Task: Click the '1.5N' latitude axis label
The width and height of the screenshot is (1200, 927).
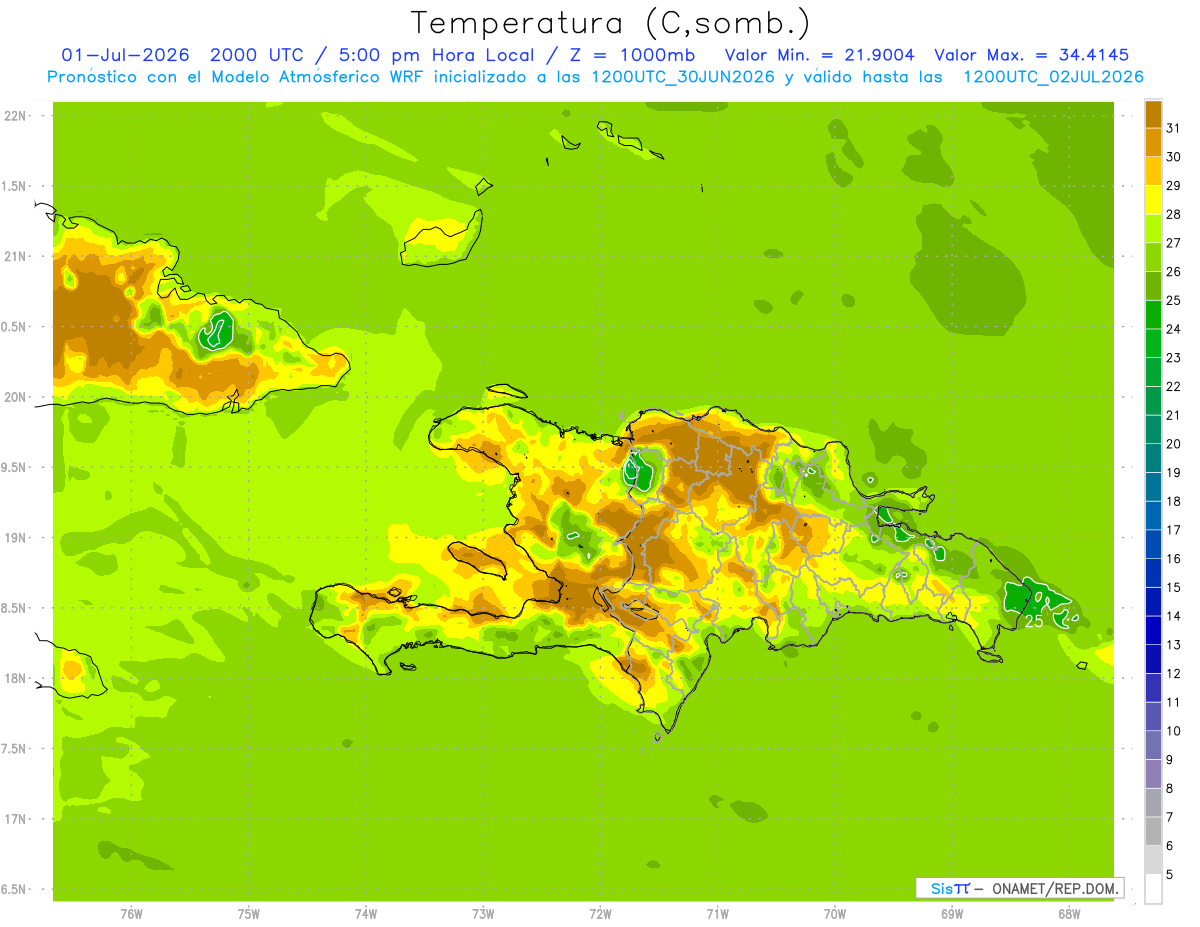Action: tap(16, 186)
